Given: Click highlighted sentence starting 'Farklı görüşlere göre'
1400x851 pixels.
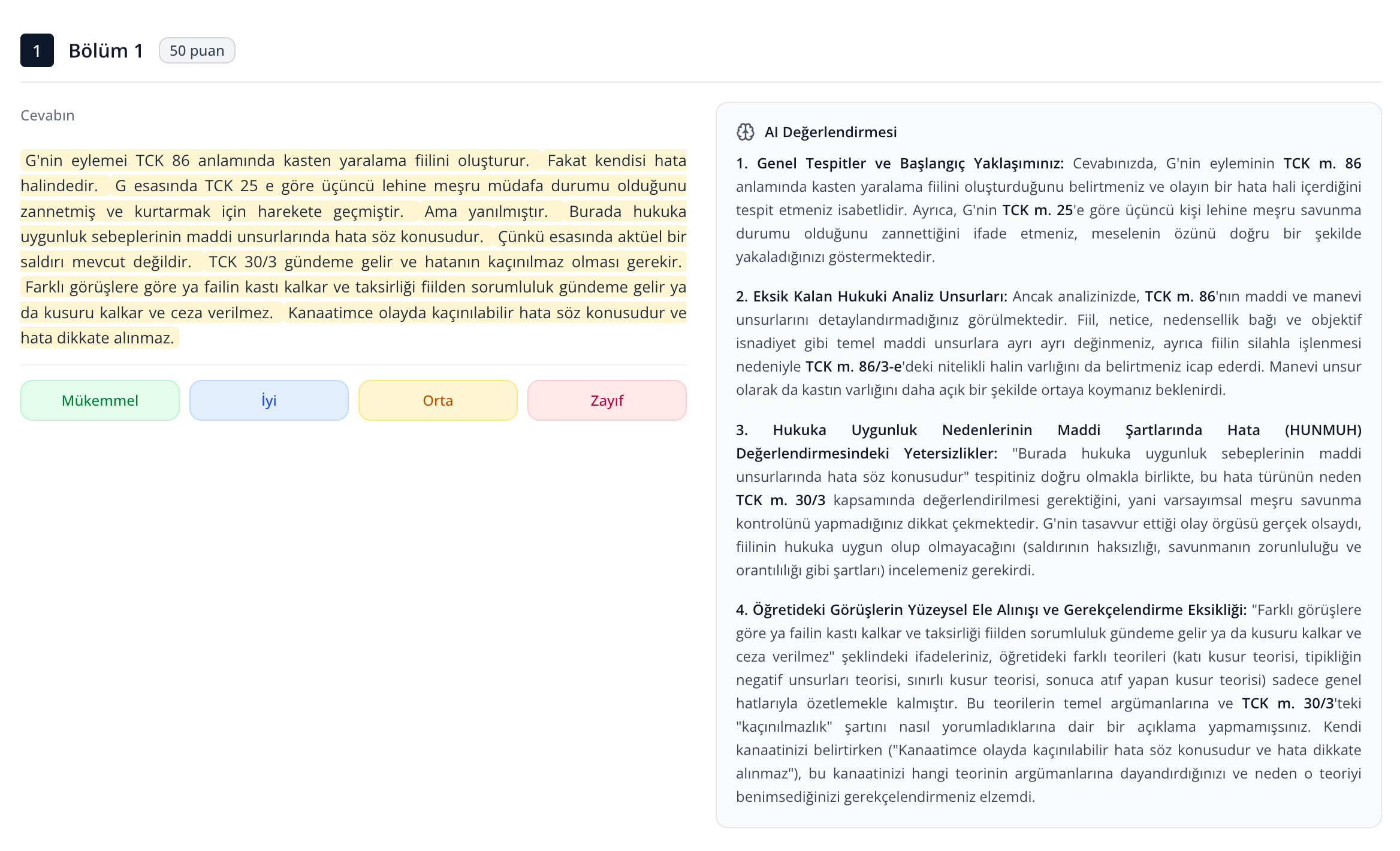Looking at the screenshot, I should [355, 287].
